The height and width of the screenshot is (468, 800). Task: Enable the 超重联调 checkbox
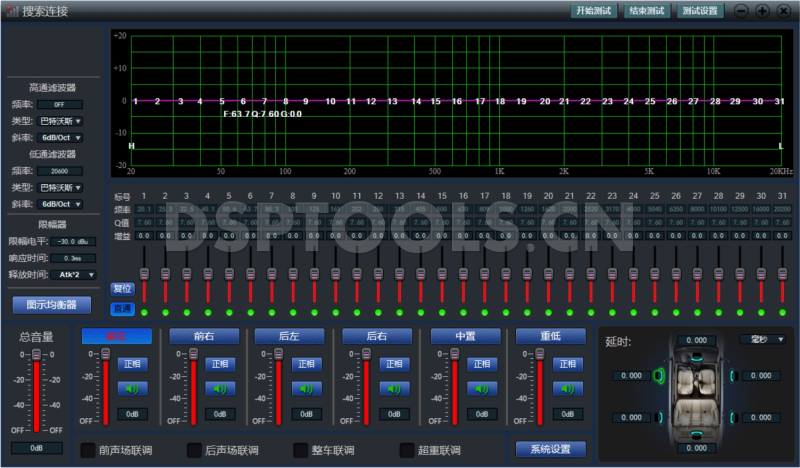click(x=407, y=450)
